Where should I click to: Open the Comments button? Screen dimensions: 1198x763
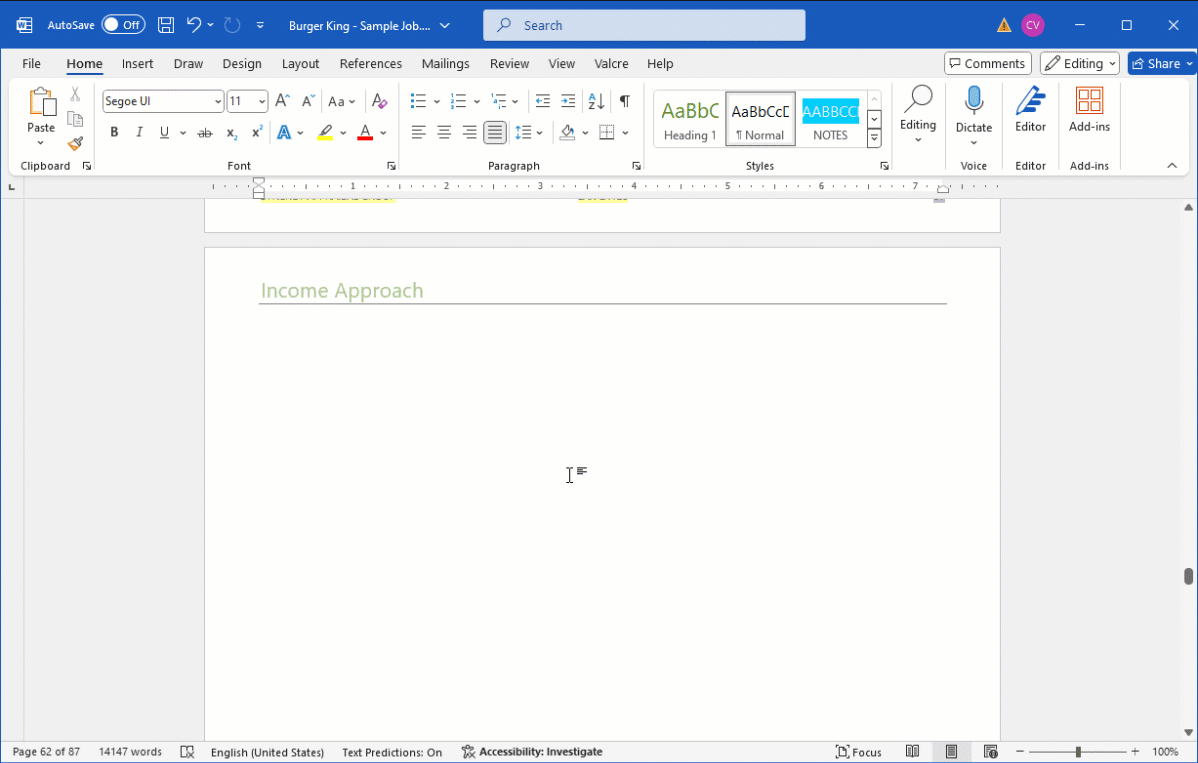(987, 63)
